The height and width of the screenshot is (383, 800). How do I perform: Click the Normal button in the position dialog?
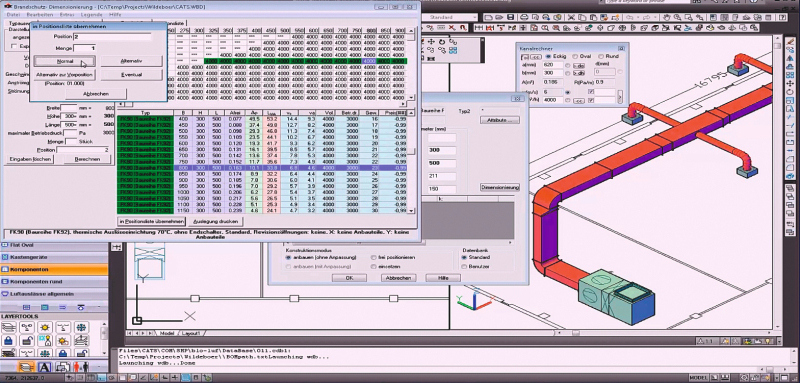pos(64,61)
